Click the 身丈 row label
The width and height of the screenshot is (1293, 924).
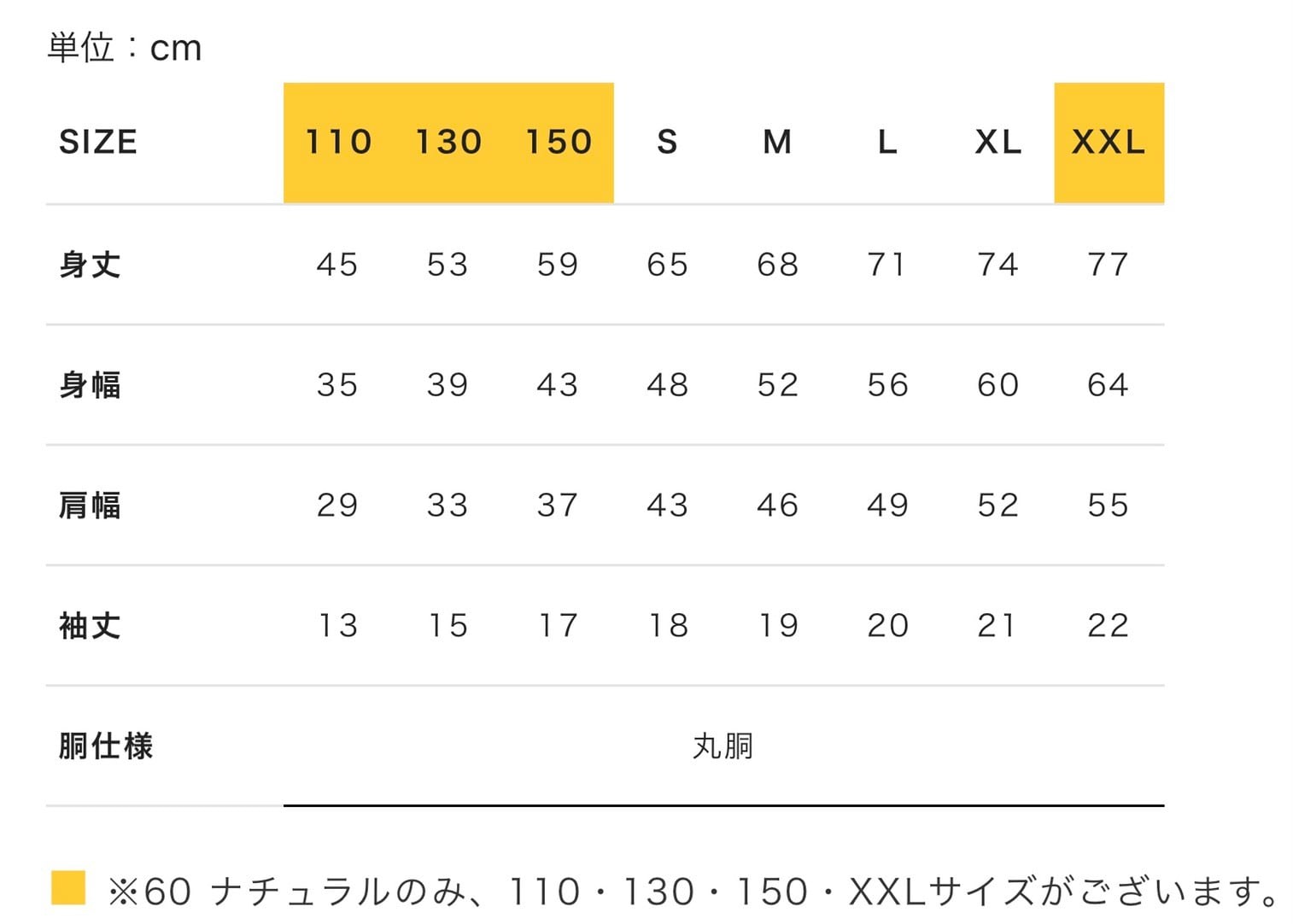(90, 265)
